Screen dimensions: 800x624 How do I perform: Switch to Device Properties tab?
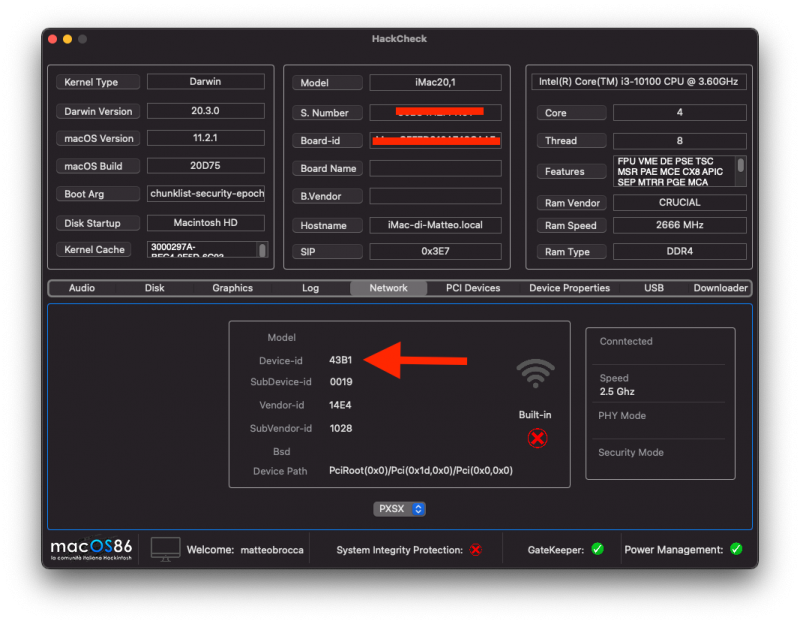pos(569,288)
